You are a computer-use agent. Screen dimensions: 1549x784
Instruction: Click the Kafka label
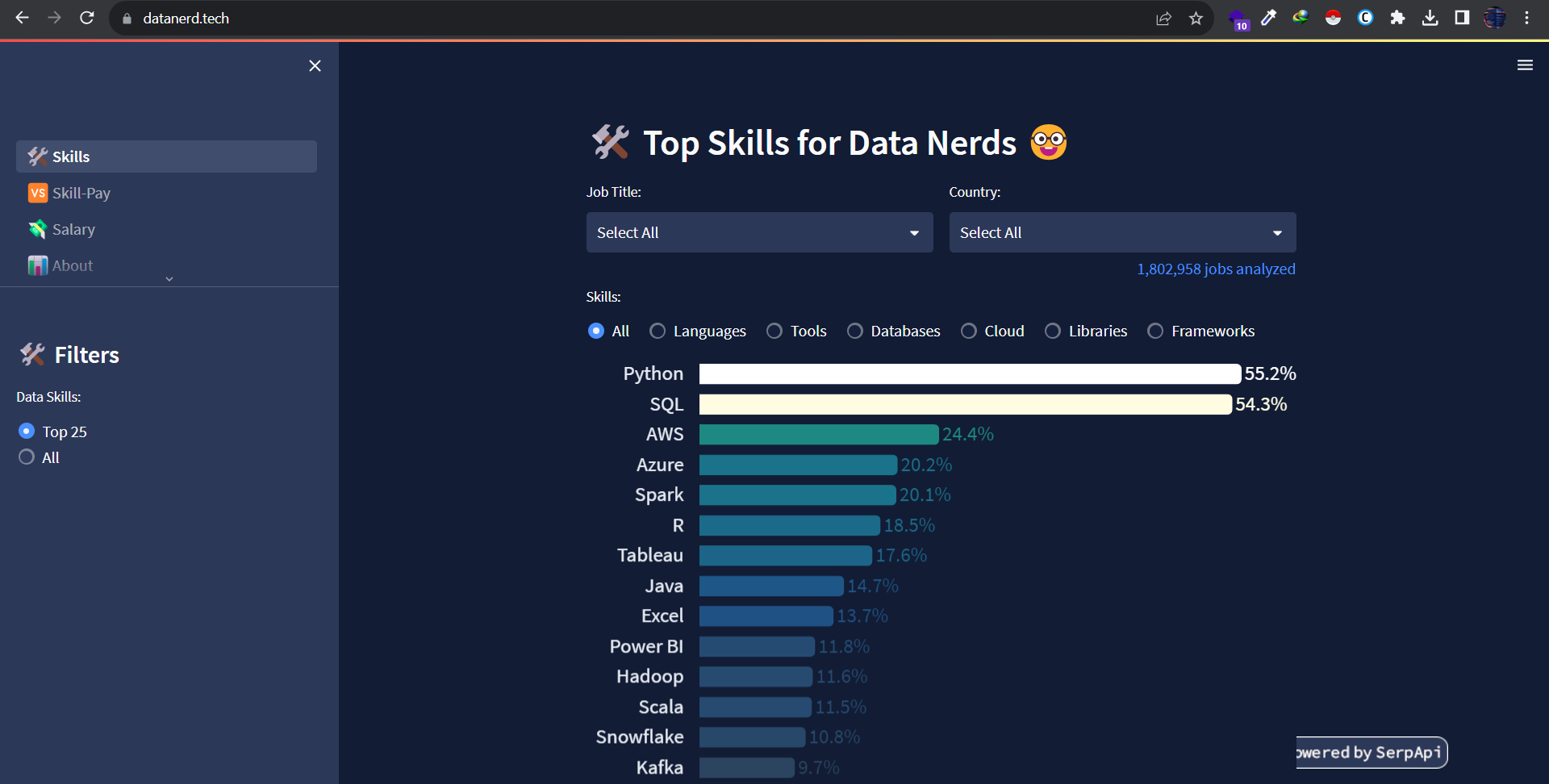660,767
